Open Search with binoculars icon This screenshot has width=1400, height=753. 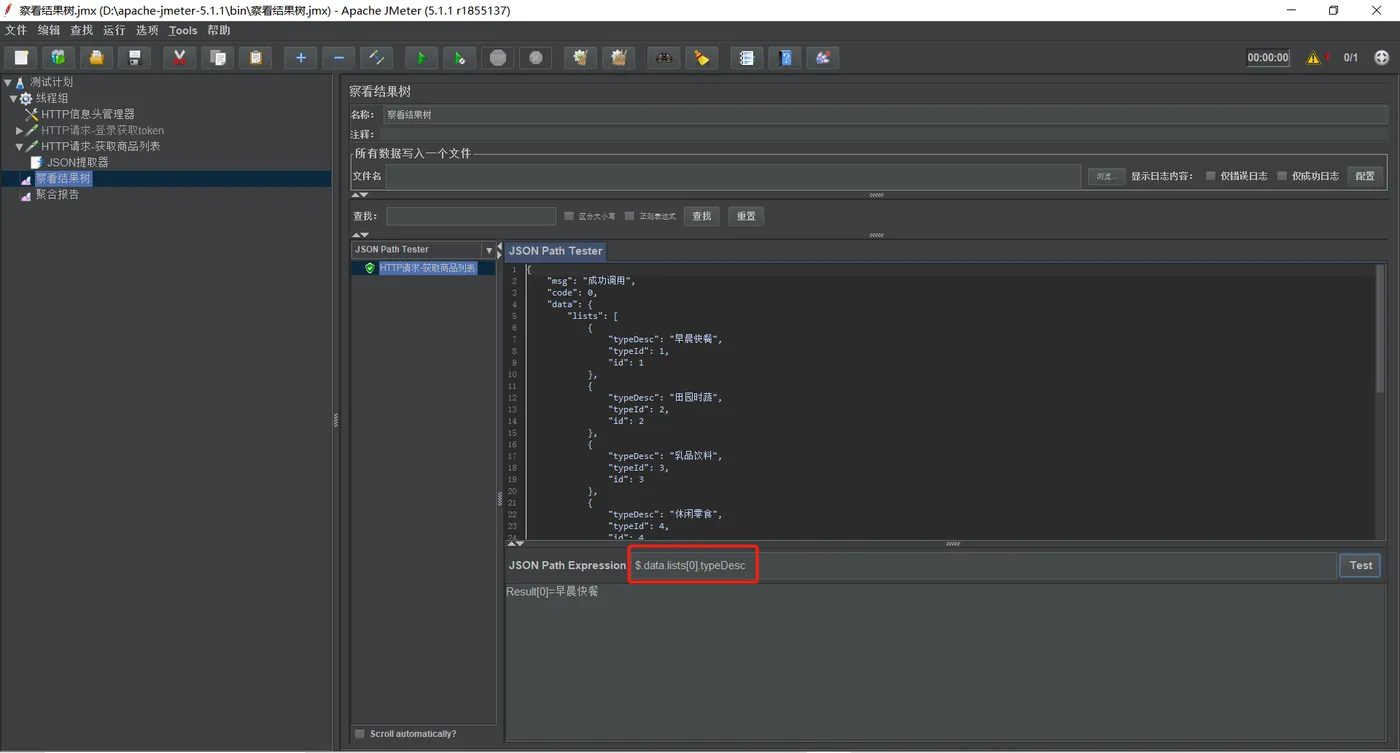[663, 58]
